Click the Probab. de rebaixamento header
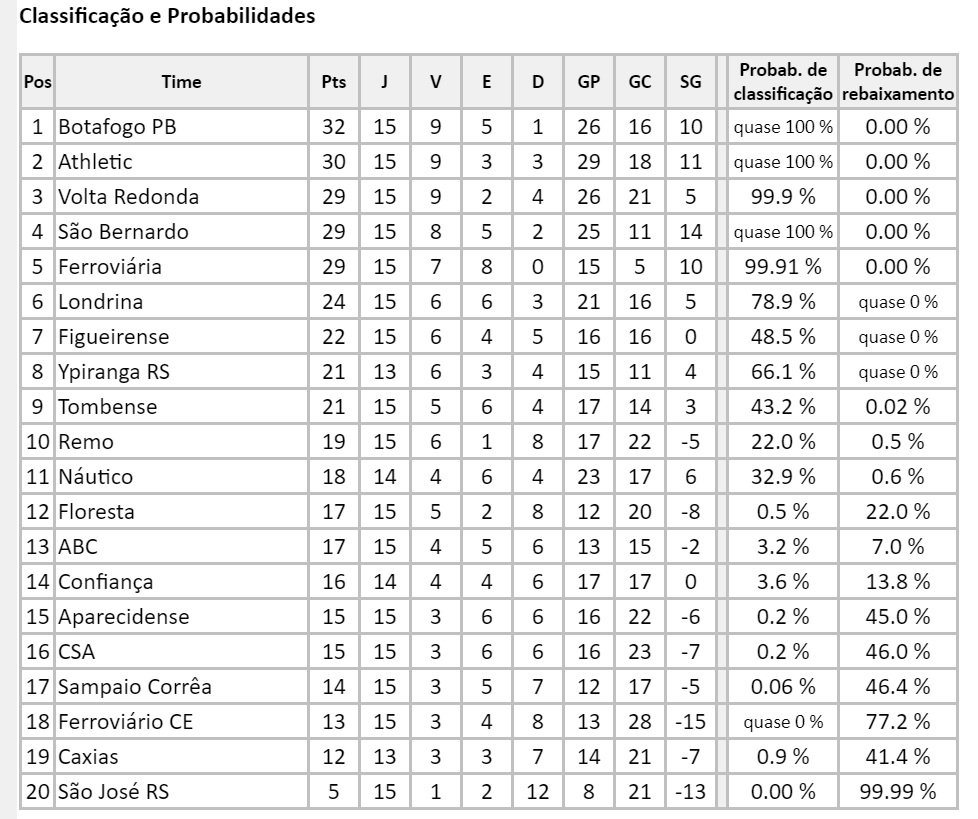The width and height of the screenshot is (978, 819). click(897, 83)
